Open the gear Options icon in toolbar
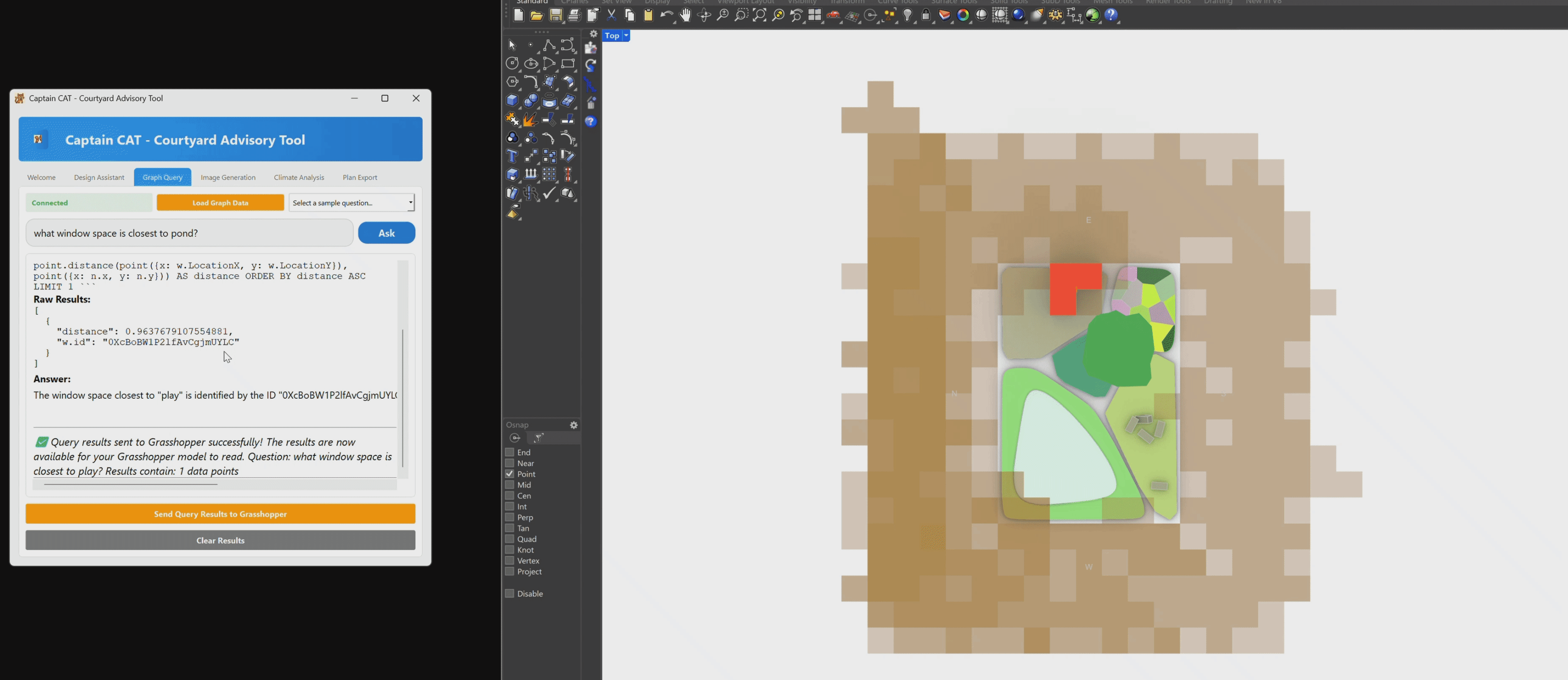 (1056, 16)
